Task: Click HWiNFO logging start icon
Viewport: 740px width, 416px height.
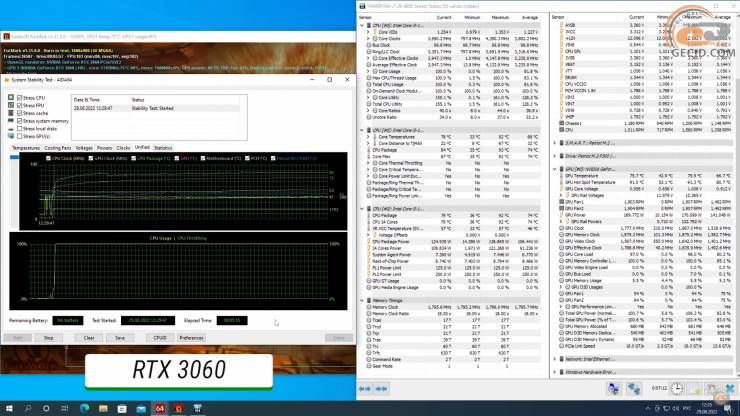Action: [695, 389]
